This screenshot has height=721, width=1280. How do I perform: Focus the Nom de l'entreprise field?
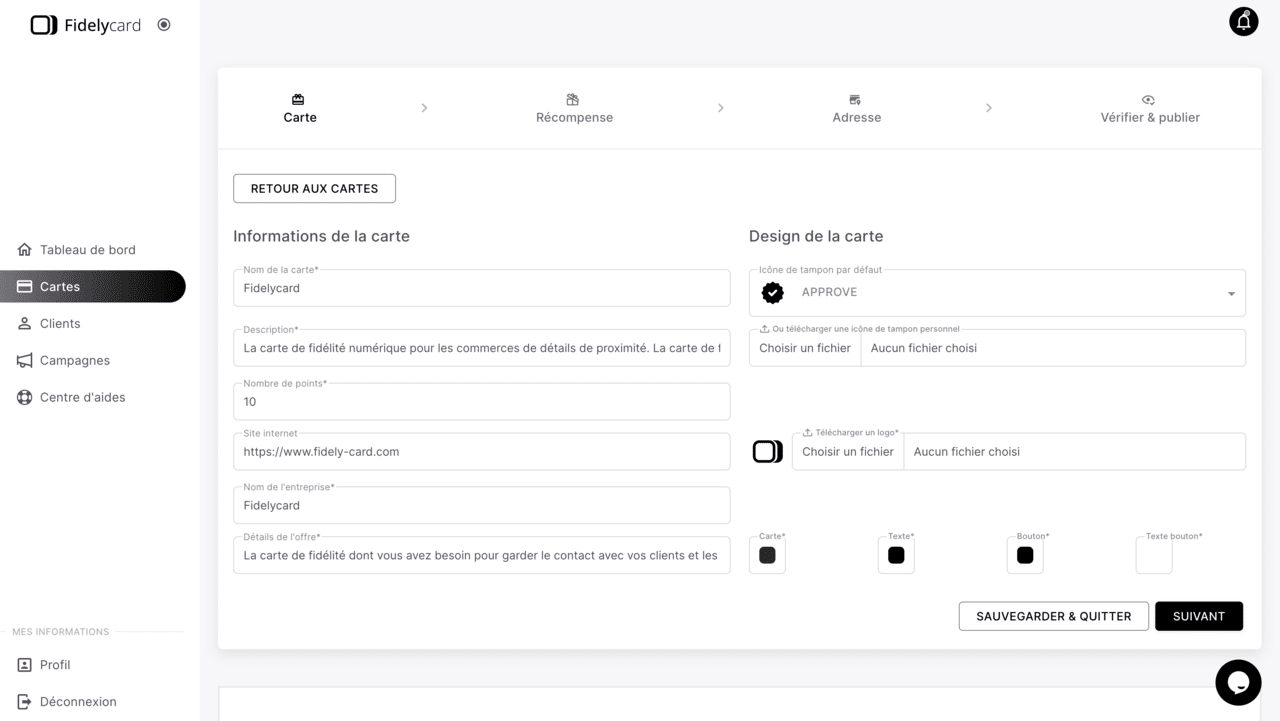[x=482, y=506]
